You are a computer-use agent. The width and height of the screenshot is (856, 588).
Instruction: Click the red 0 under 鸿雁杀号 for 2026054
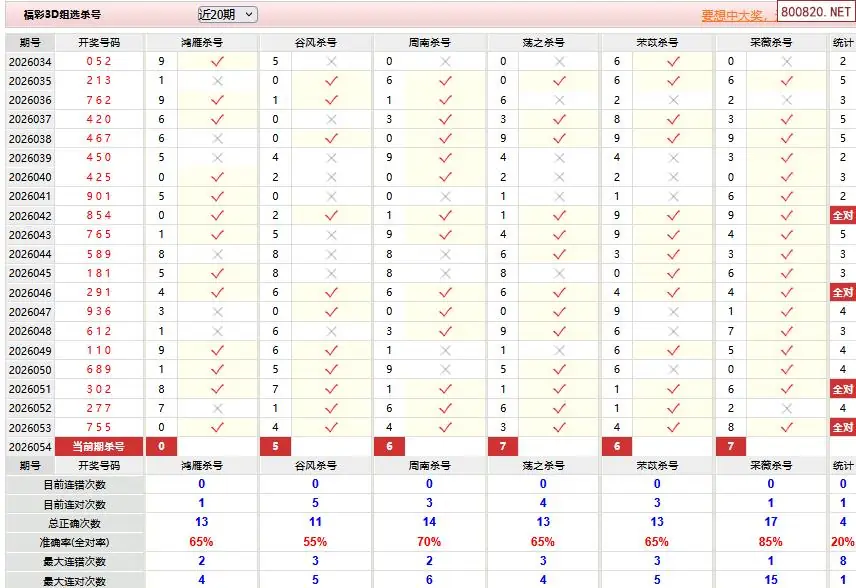pos(161,447)
